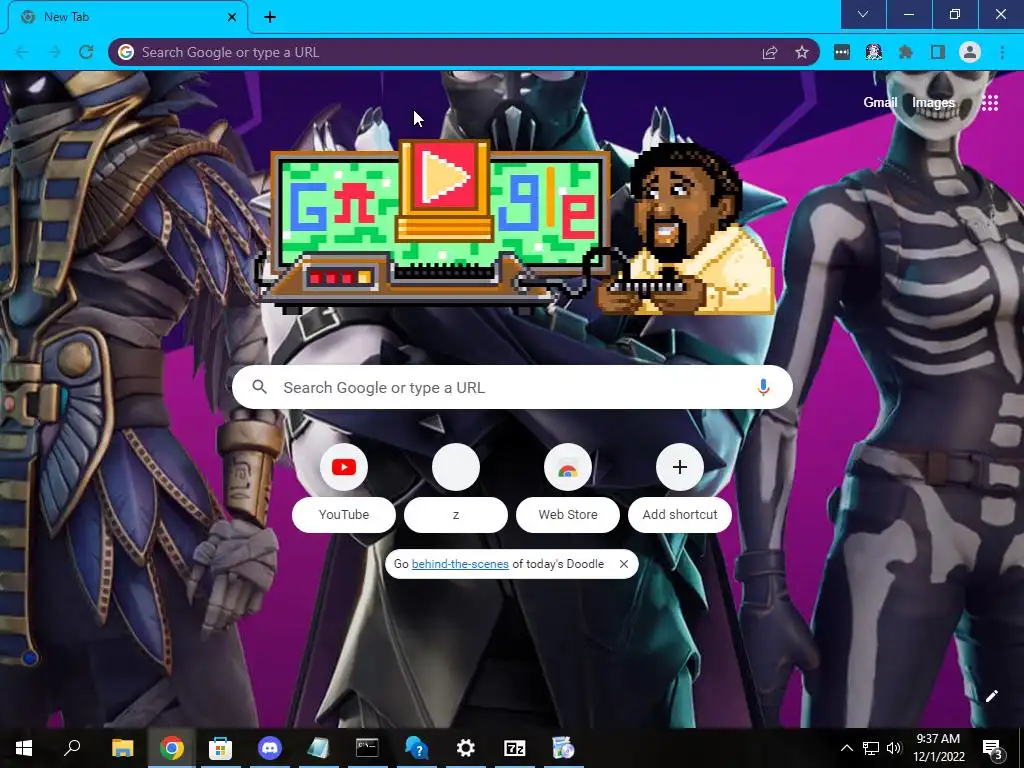Click the character avatar extension icon

(874, 52)
